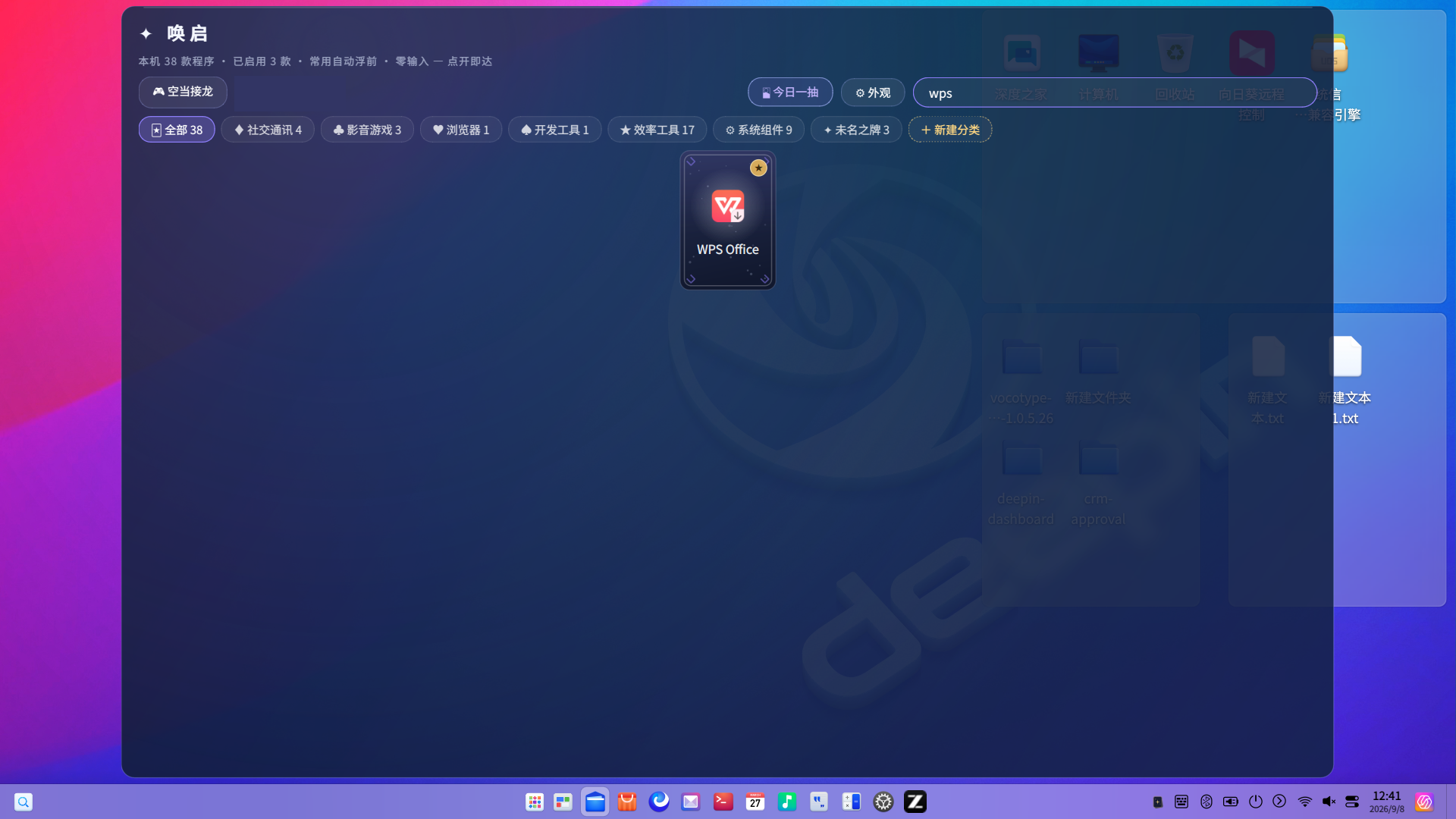Open the calculator icon in dock
1456x819 pixels.
(x=852, y=802)
